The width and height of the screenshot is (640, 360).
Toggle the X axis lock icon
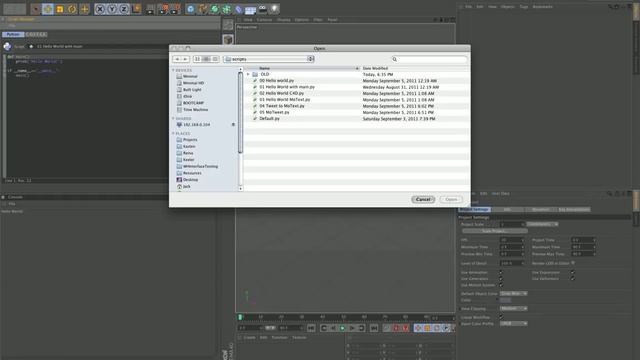point(100,9)
